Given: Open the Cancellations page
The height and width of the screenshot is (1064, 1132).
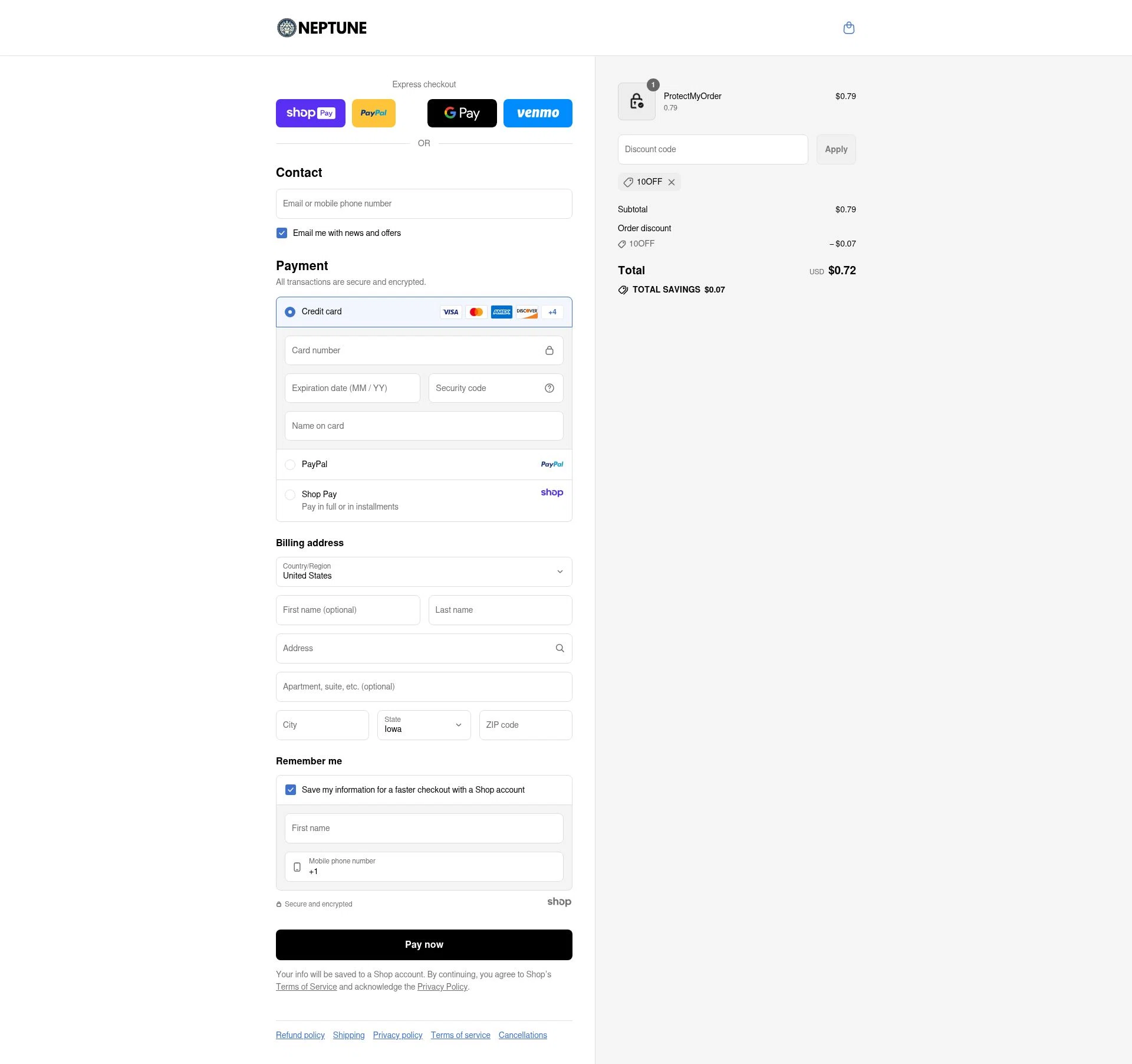Looking at the screenshot, I should [x=522, y=1035].
